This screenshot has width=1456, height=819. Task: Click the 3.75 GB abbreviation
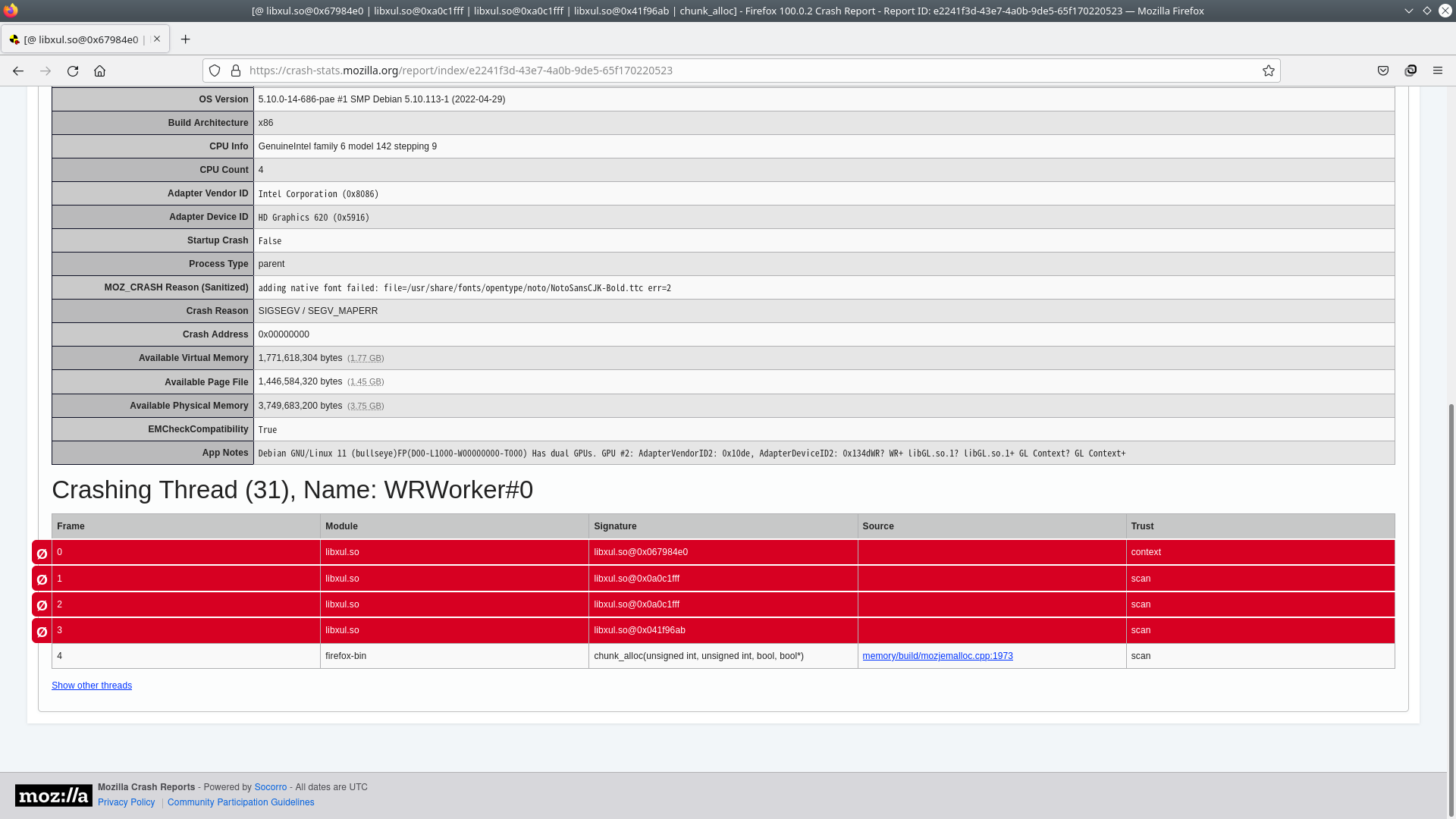[366, 406]
